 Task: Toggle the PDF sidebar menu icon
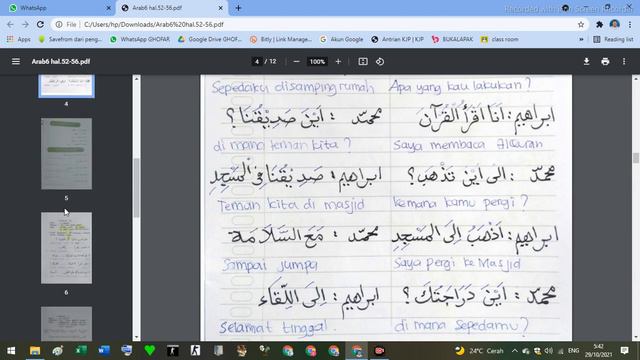tap(16, 62)
